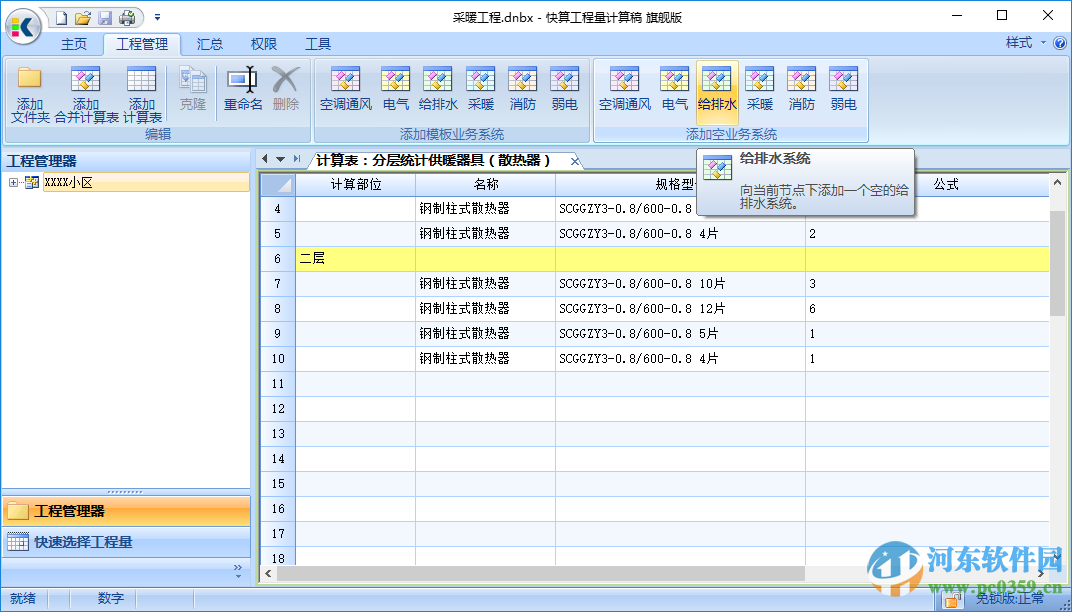Click the 空调通风 template system icon
Image resolution: width=1072 pixels, height=612 pixels.
pyautogui.click(x=346, y=90)
